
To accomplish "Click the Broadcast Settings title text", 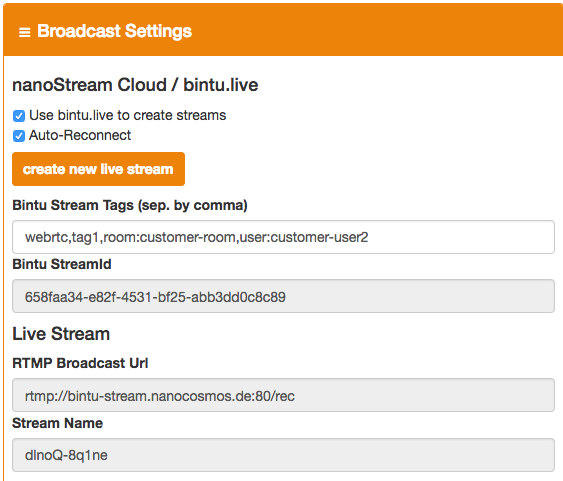I will 115,31.
